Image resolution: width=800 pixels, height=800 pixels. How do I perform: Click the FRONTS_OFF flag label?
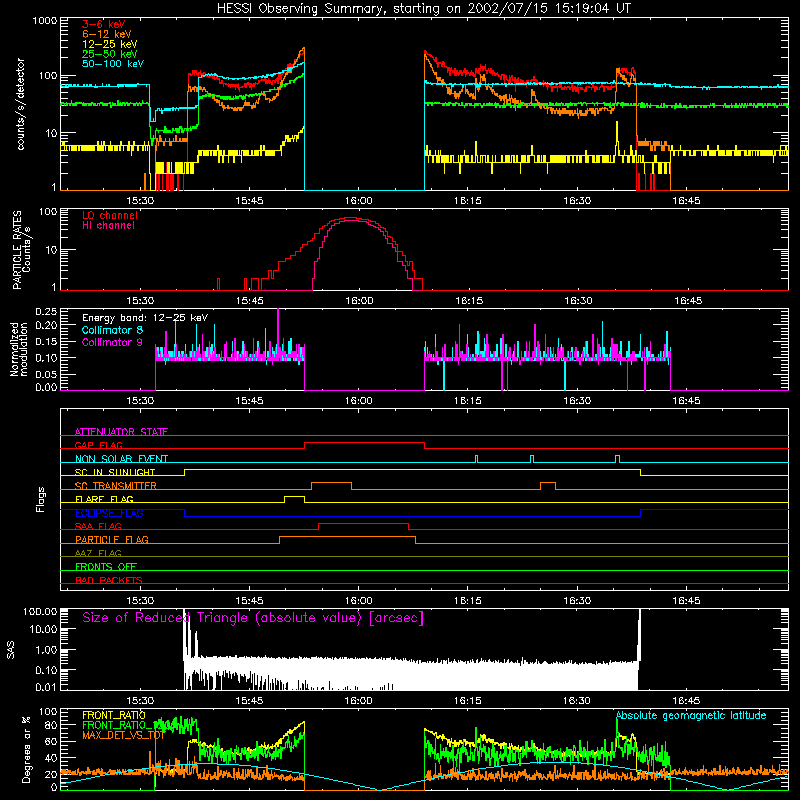(106, 567)
